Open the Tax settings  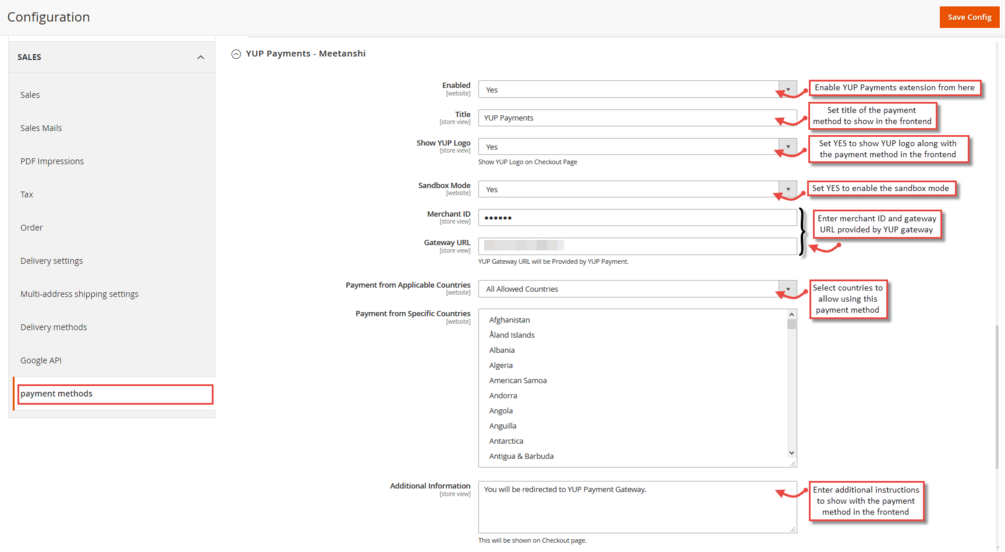coord(26,194)
